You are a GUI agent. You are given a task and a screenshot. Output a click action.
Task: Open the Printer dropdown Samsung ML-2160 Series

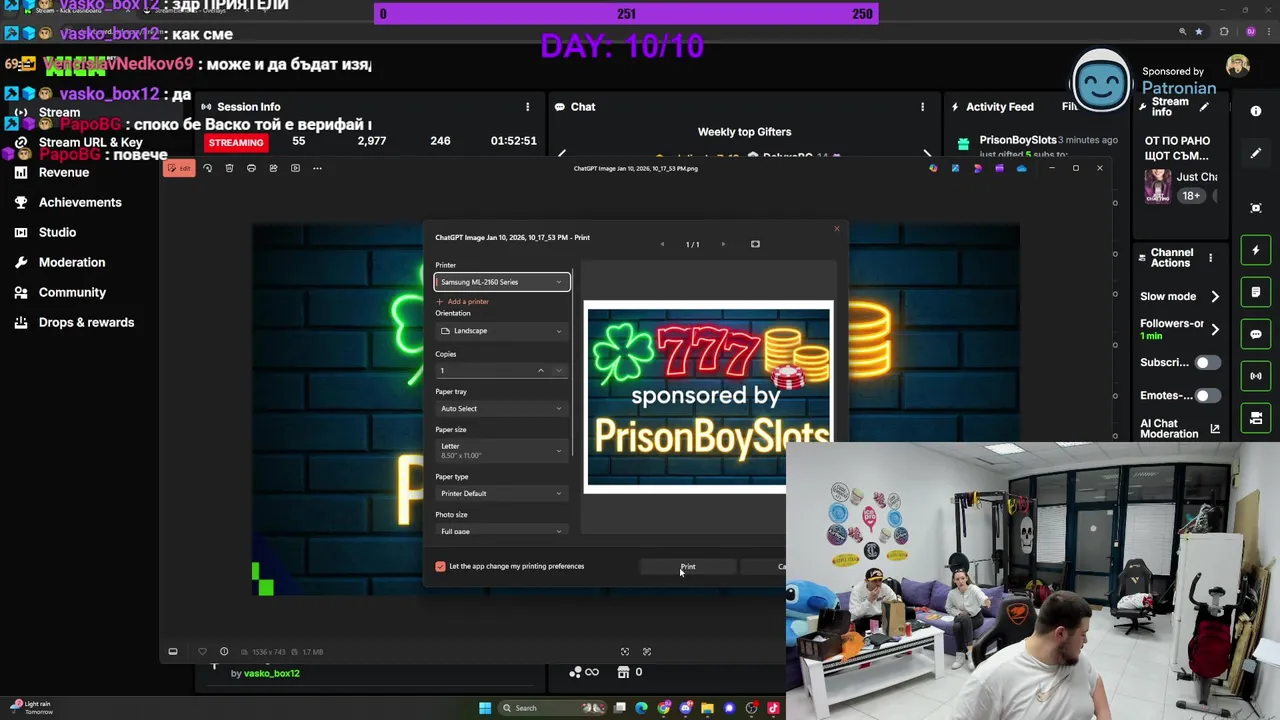click(502, 282)
